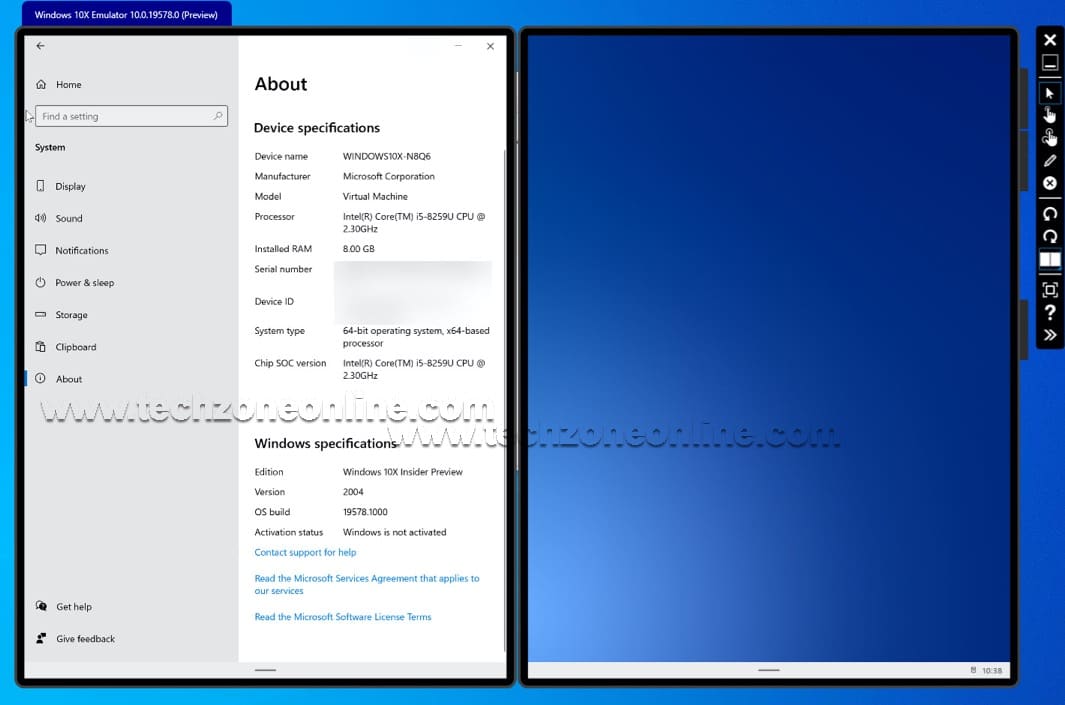Open Notifications settings
Screen dimensions: 1065x705
(x=82, y=251)
